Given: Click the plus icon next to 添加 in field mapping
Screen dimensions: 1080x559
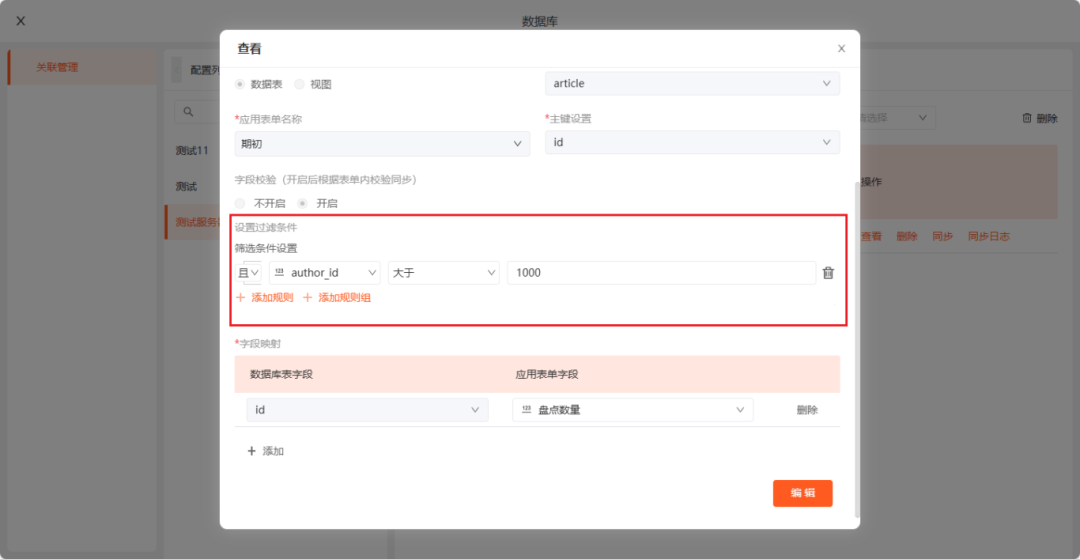Looking at the screenshot, I should point(251,452).
